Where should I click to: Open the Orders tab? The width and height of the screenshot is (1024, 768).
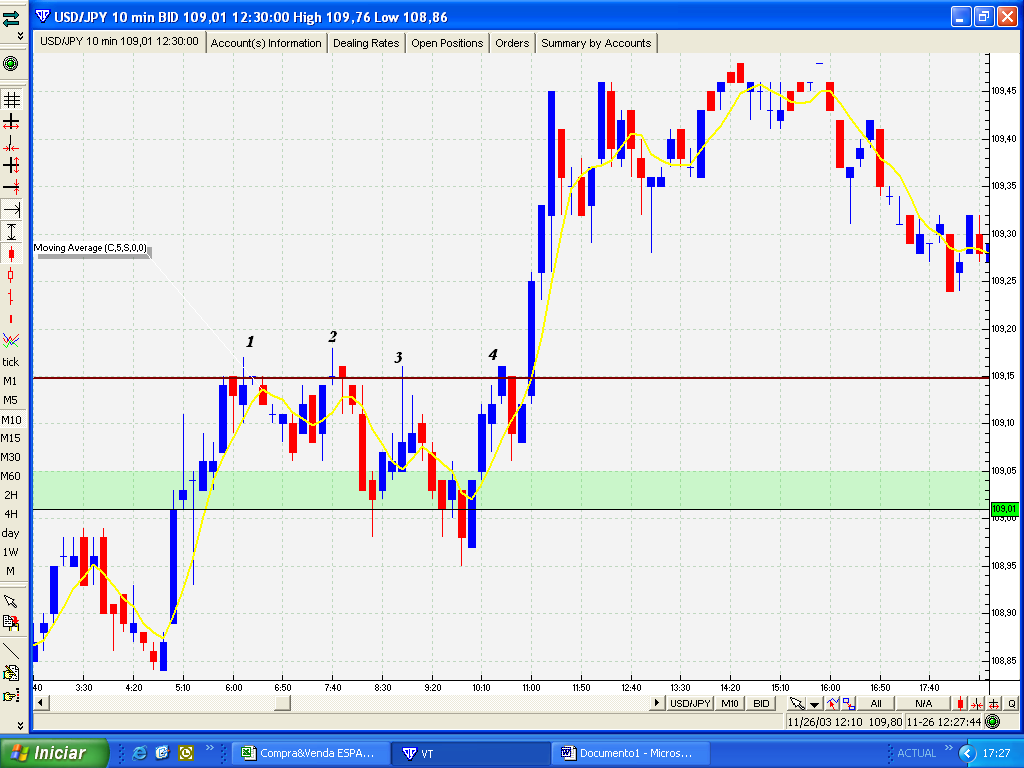tap(512, 43)
